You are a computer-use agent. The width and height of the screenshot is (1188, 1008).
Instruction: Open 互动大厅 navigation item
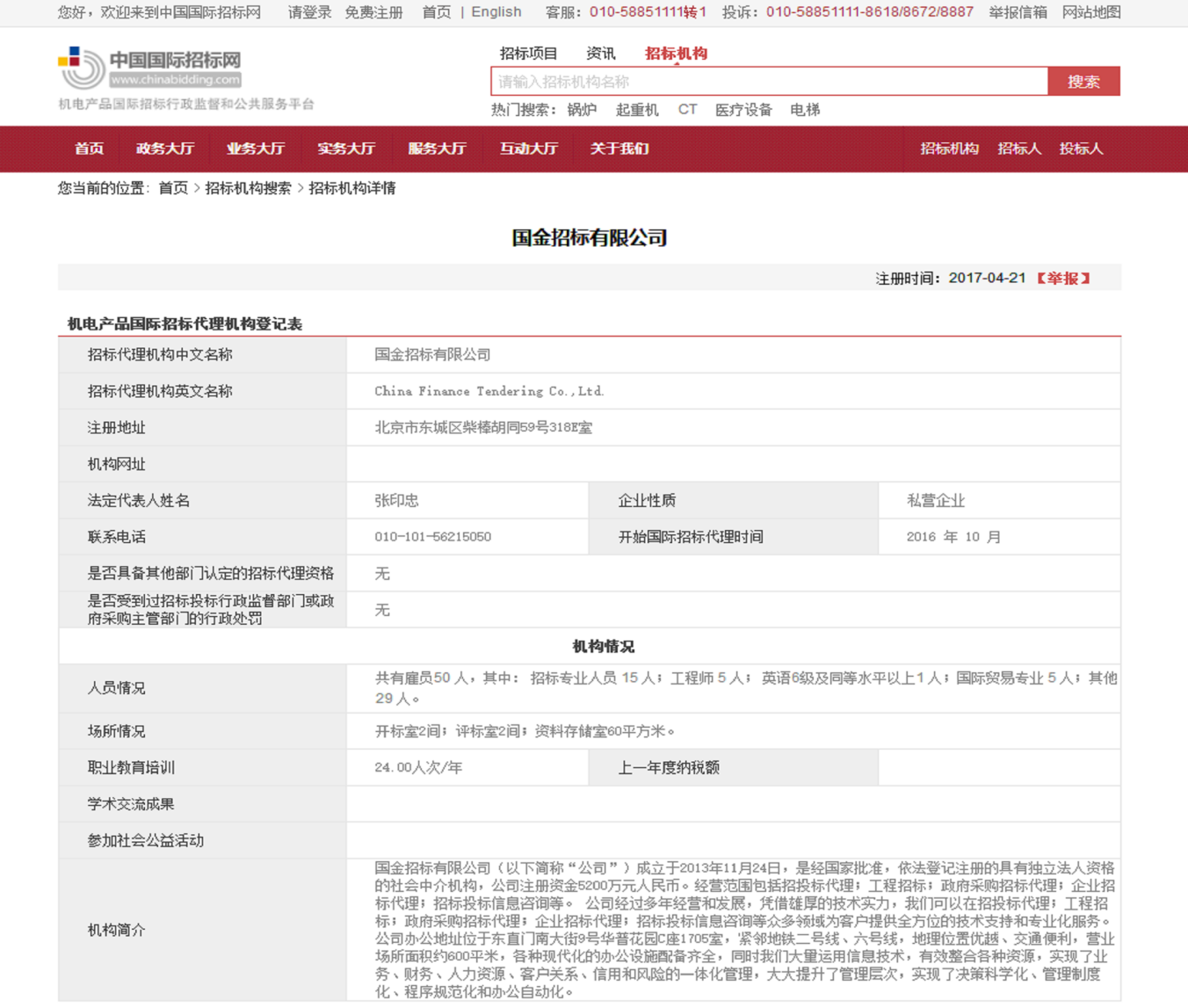point(528,149)
